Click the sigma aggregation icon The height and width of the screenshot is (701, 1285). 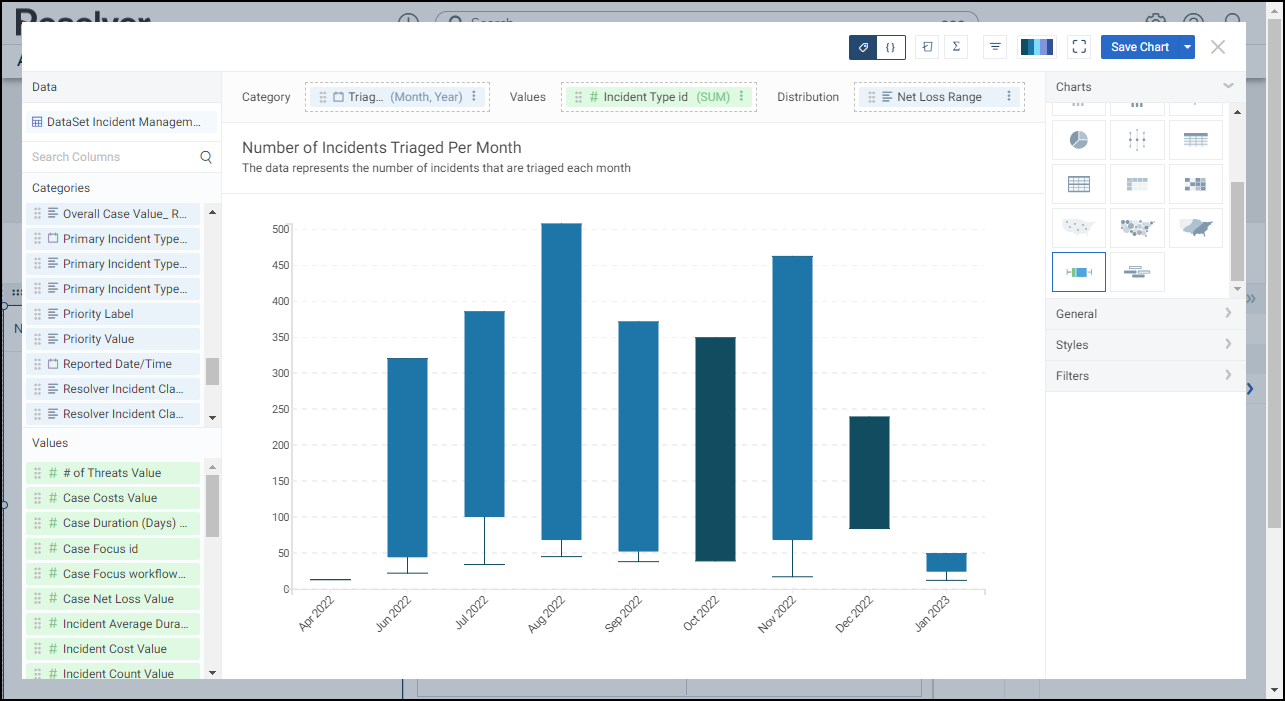point(956,47)
